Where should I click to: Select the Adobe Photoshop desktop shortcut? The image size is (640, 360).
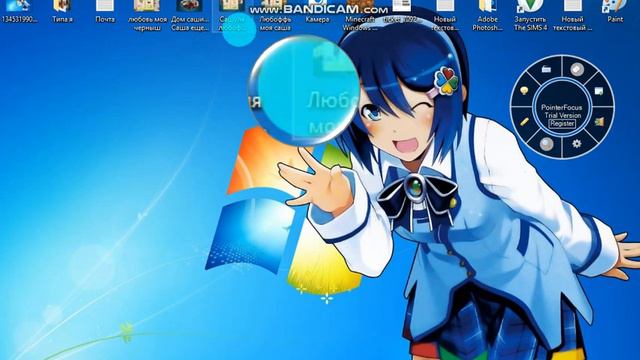[x=487, y=16]
